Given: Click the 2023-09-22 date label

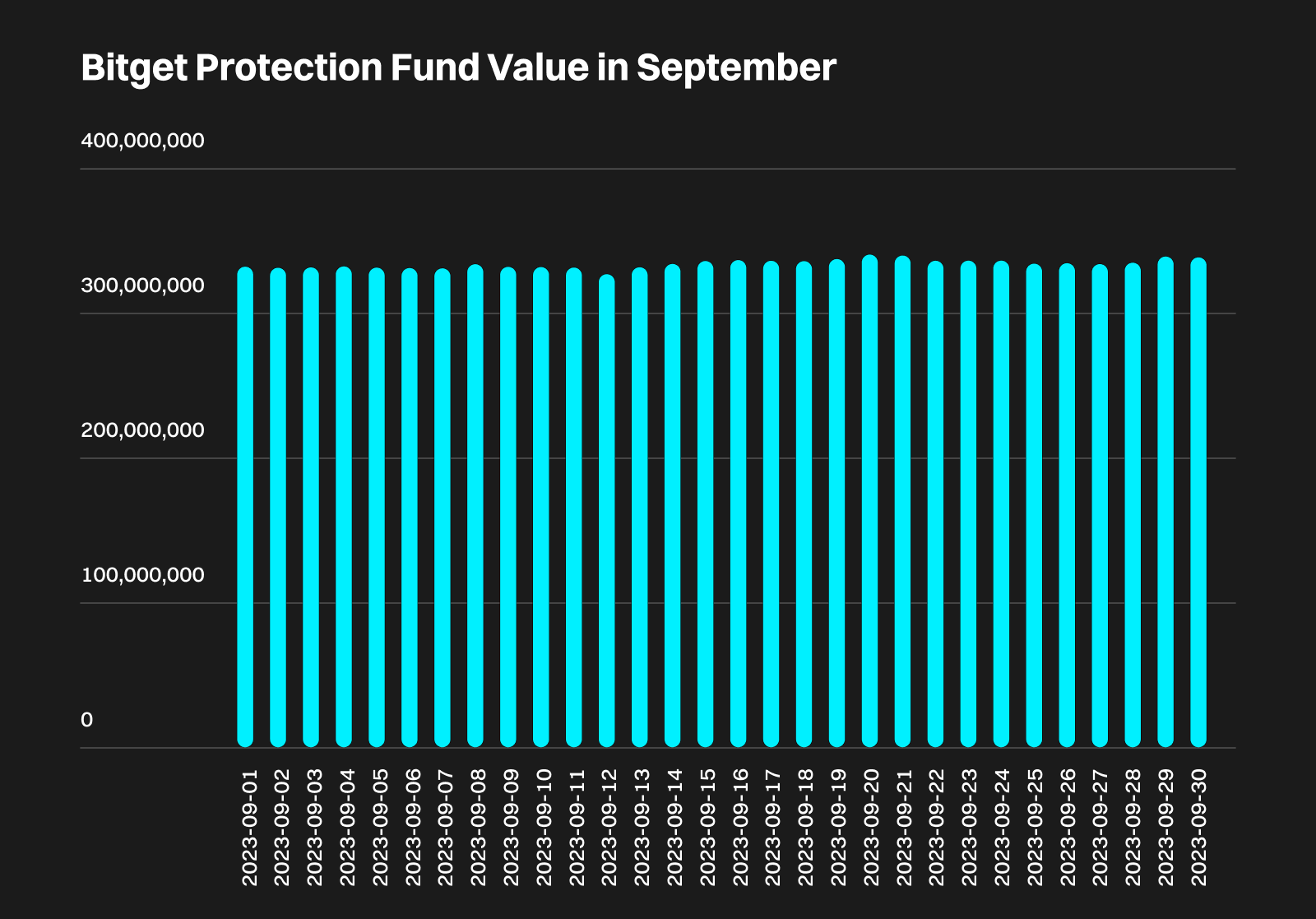Looking at the screenshot, I should (x=936, y=828).
